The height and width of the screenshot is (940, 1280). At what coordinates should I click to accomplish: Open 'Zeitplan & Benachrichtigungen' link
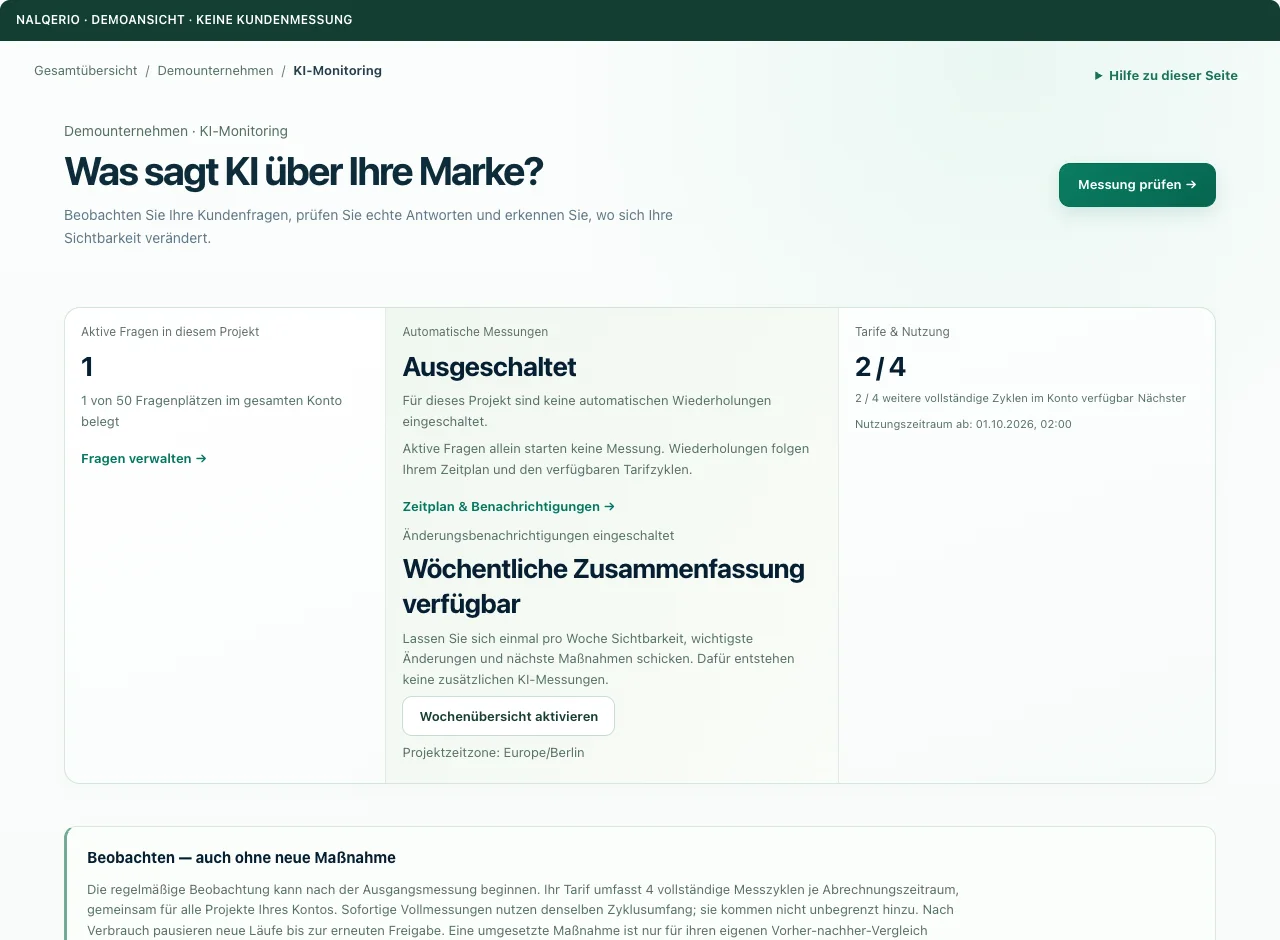click(x=509, y=507)
